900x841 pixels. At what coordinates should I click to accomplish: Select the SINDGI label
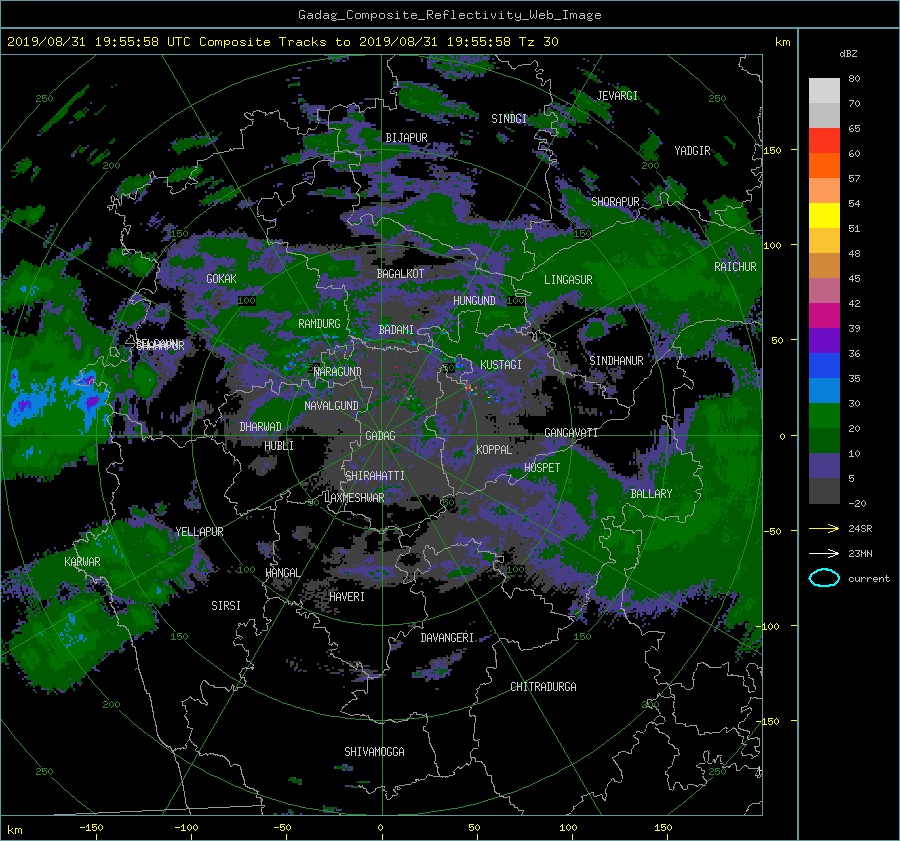(x=509, y=119)
